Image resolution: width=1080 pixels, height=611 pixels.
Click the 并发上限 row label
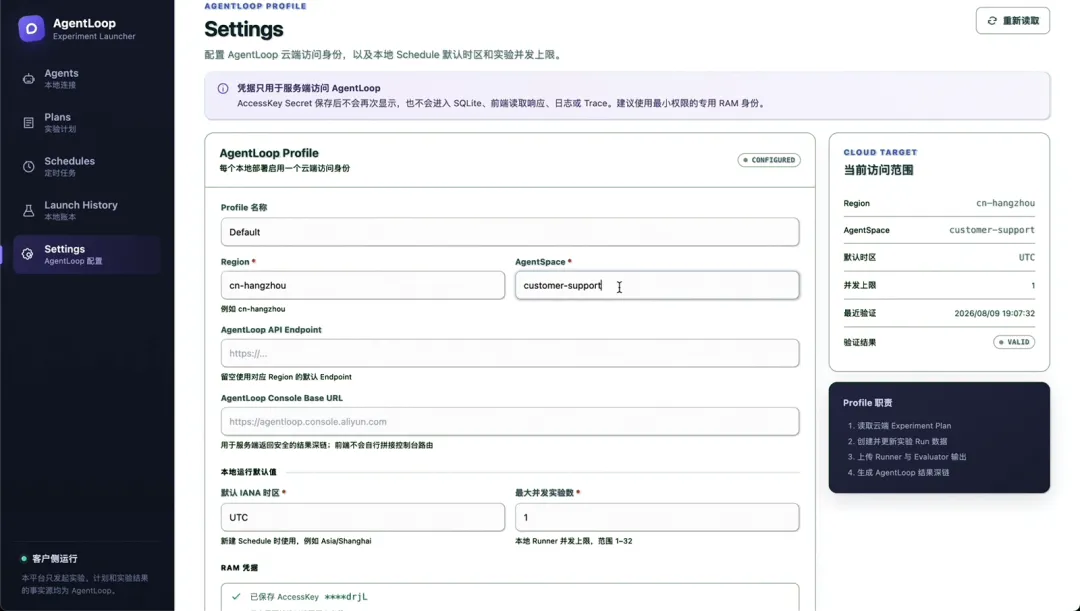pyautogui.click(x=860, y=285)
